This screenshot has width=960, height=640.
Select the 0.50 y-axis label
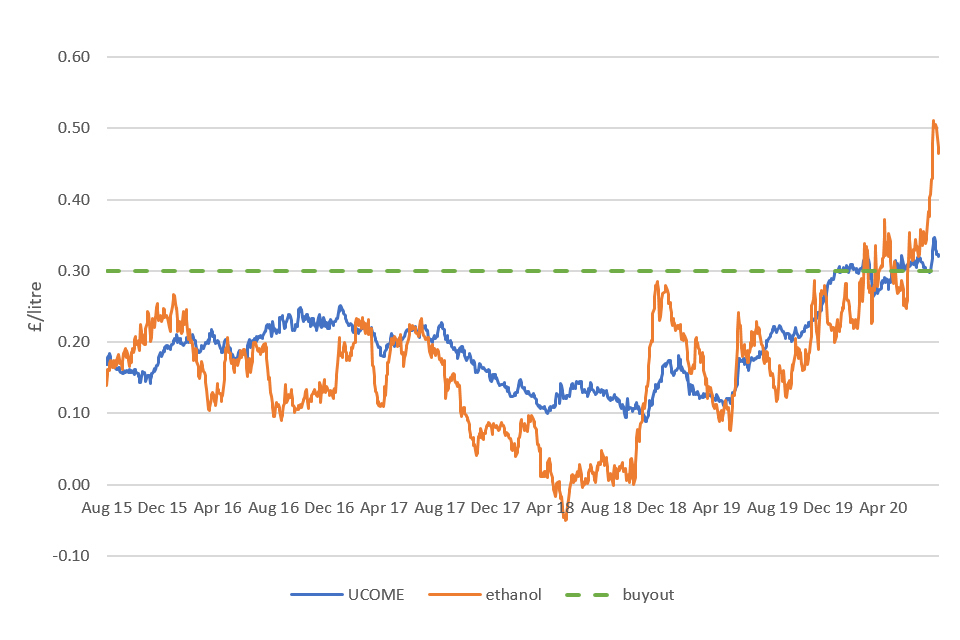click(75, 128)
